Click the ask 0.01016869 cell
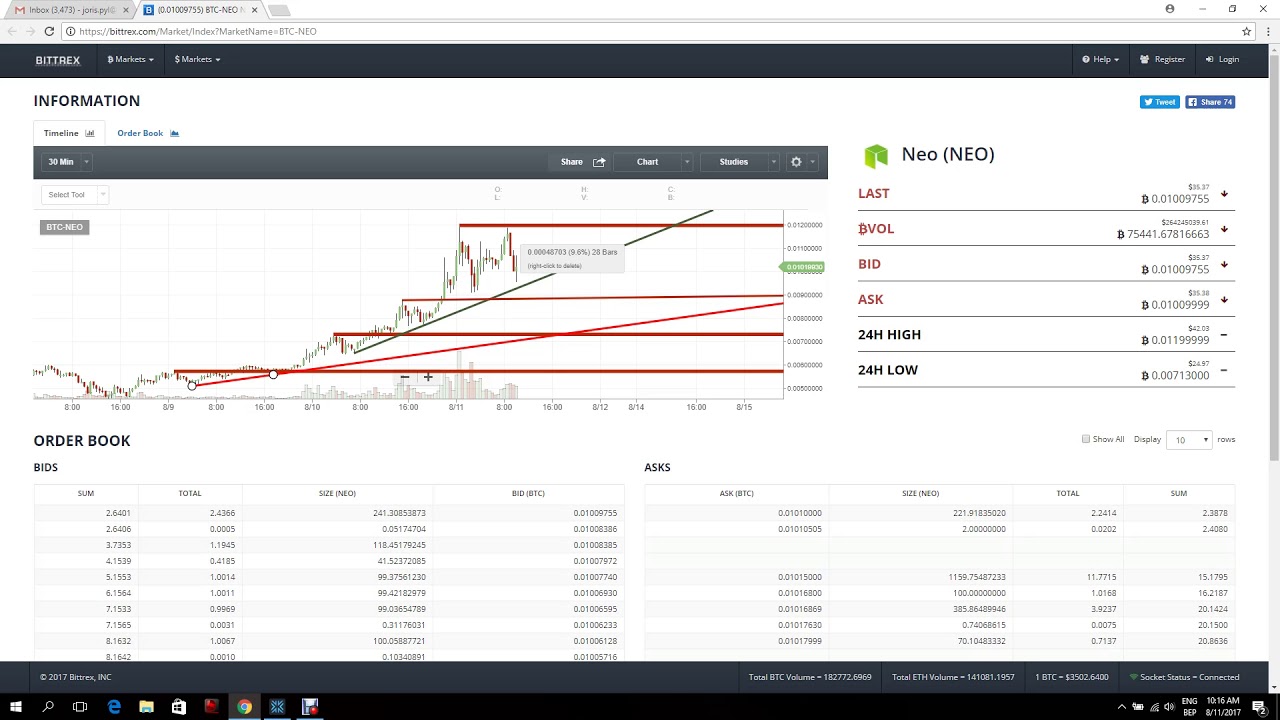 coord(800,609)
